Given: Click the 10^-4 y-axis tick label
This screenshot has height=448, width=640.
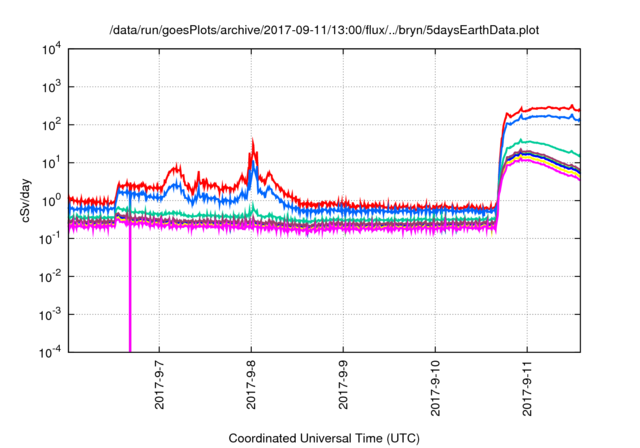Looking at the screenshot, I should point(51,352).
